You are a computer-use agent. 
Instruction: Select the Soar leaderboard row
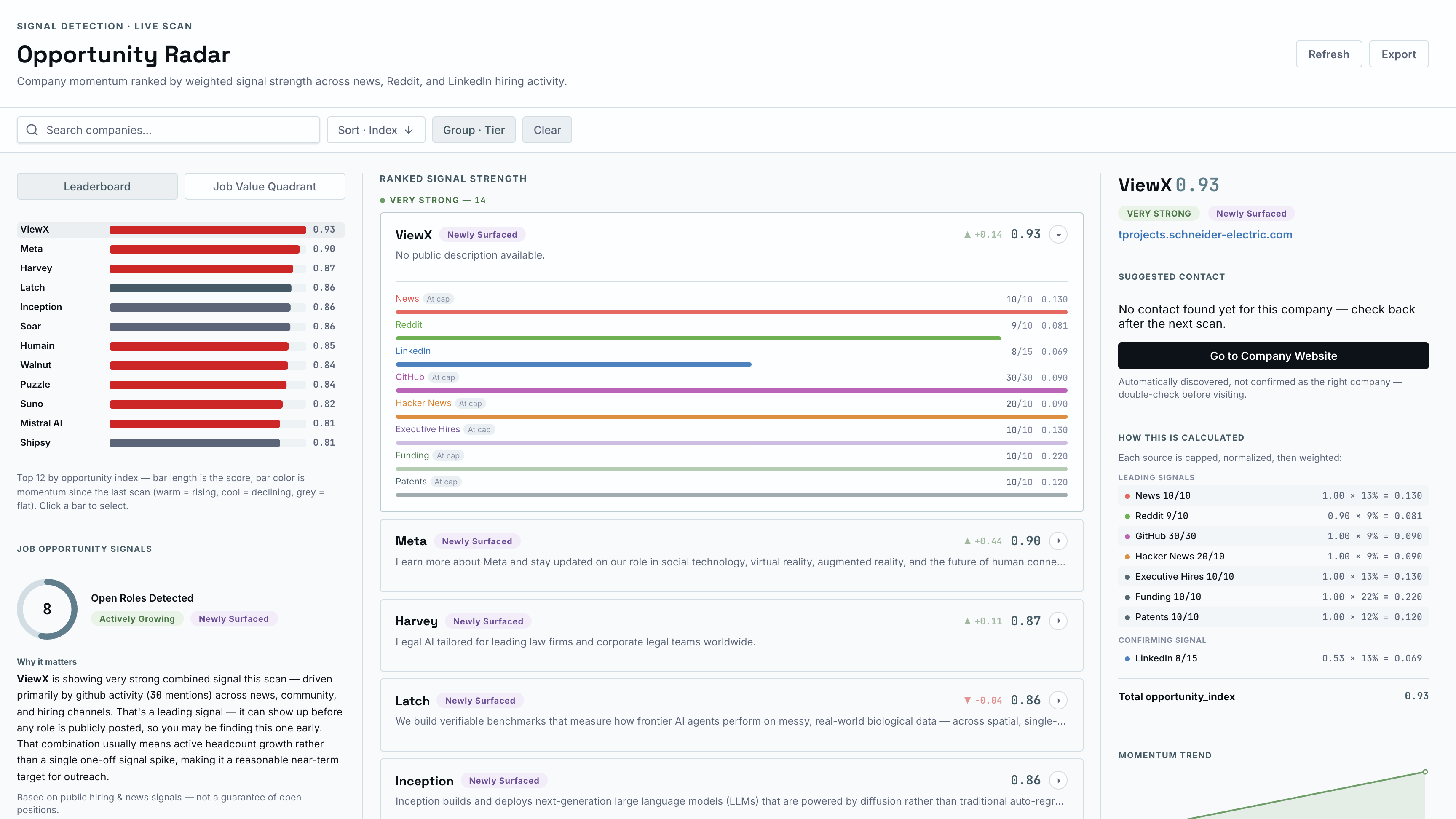181,326
